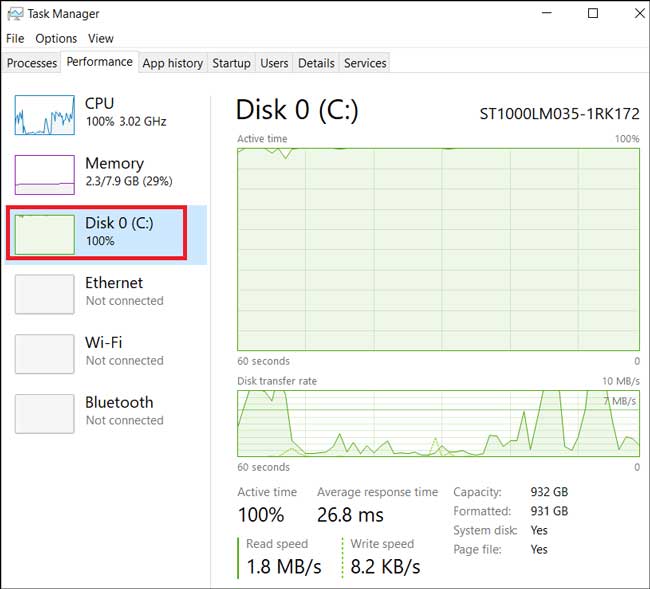The image size is (650, 589).
Task: Minimize the Task Manager window
Action: [547, 13]
